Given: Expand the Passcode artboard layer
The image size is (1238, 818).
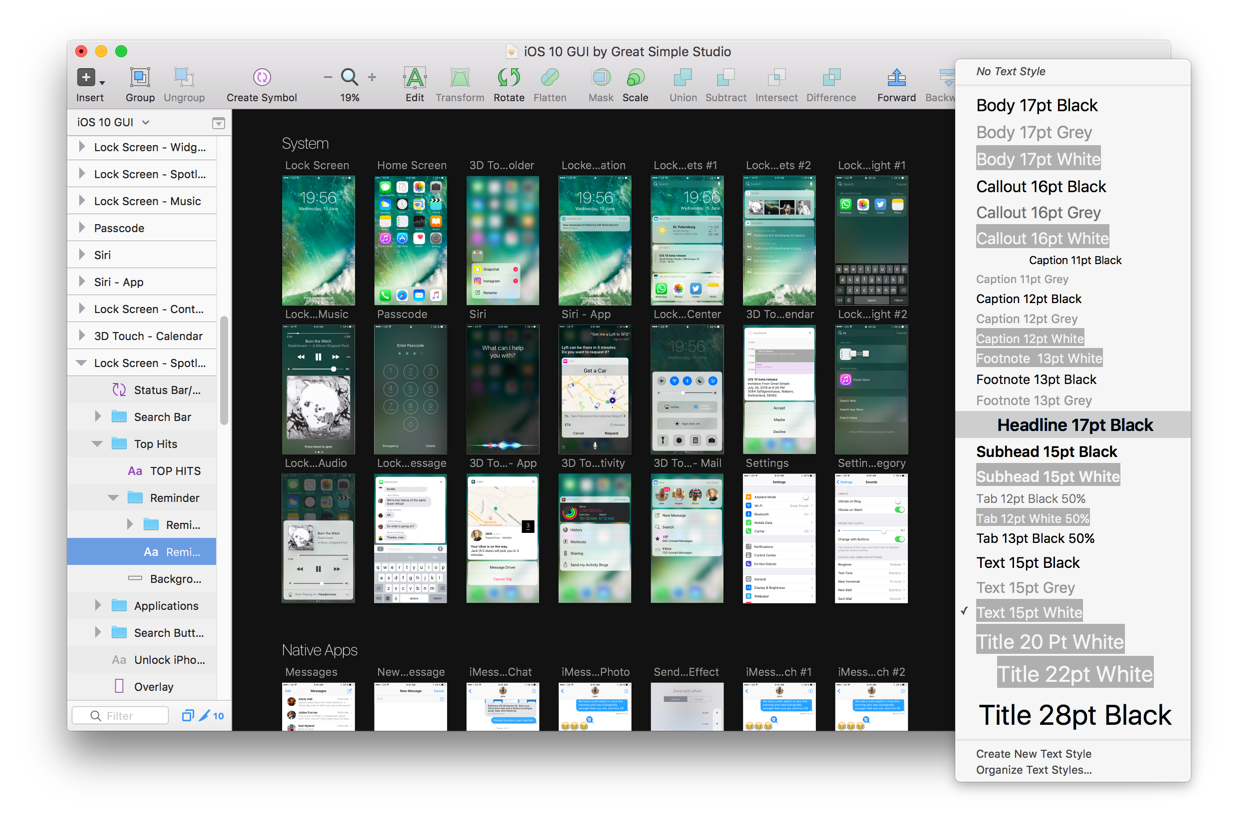Looking at the screenshot, I should (x=82, y=228).
